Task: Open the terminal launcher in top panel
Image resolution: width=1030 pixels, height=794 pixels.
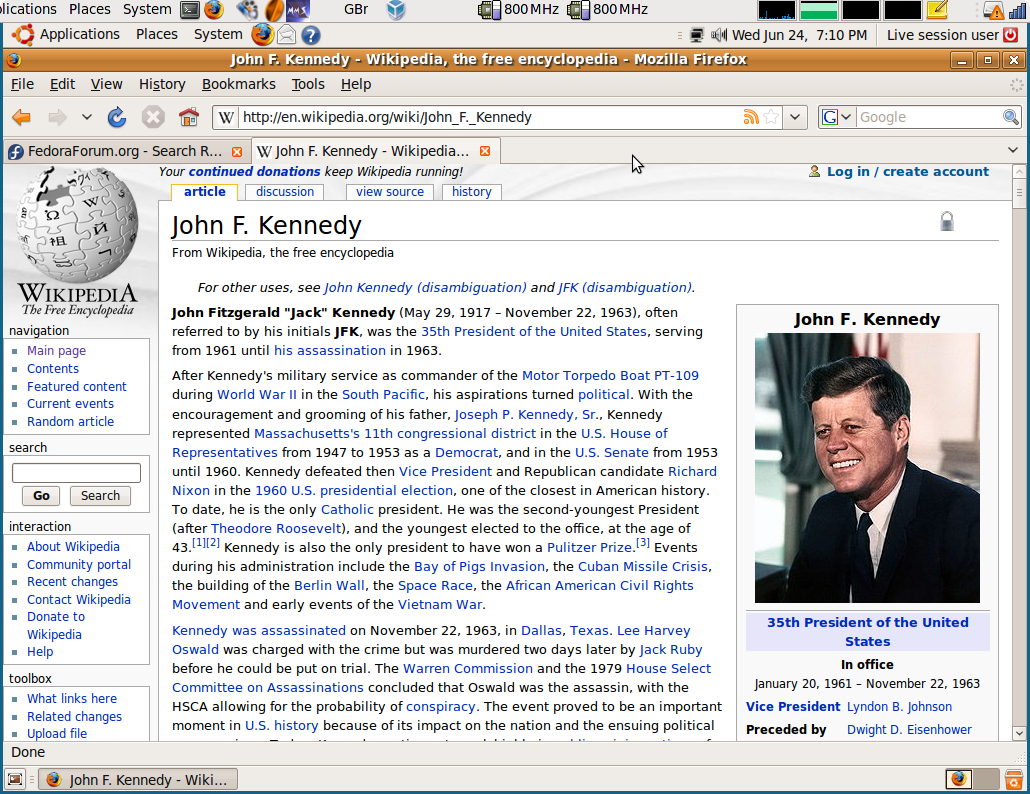Action: coord(190,9)
